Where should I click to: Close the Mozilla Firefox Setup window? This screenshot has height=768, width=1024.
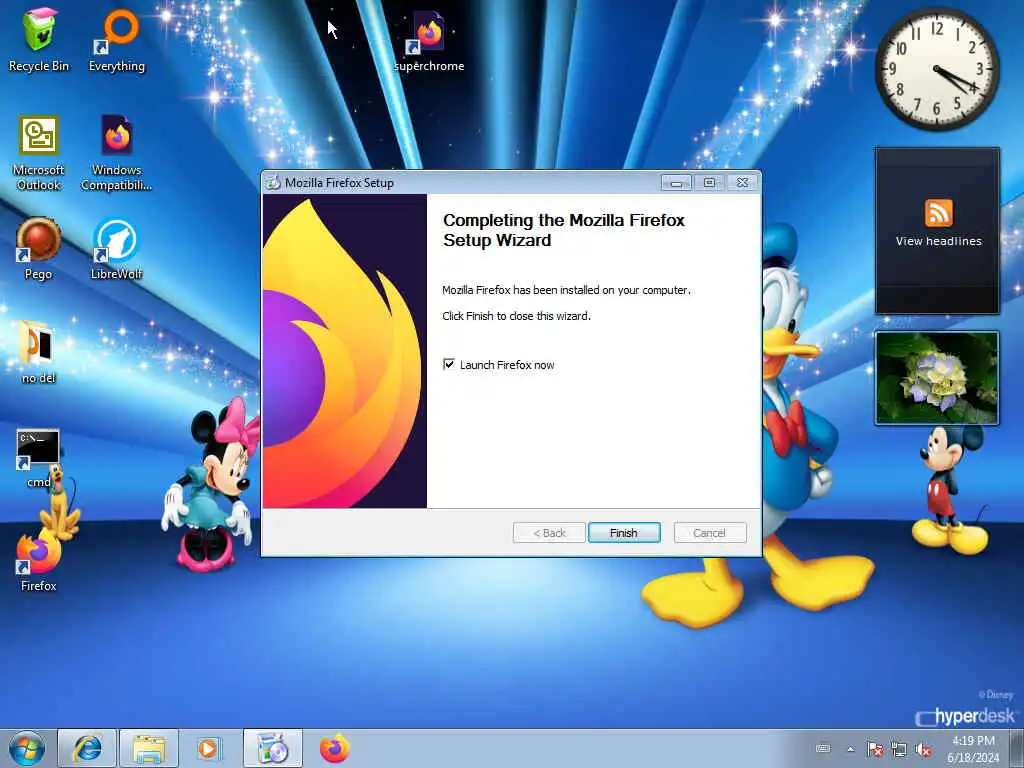pos(743,183)
